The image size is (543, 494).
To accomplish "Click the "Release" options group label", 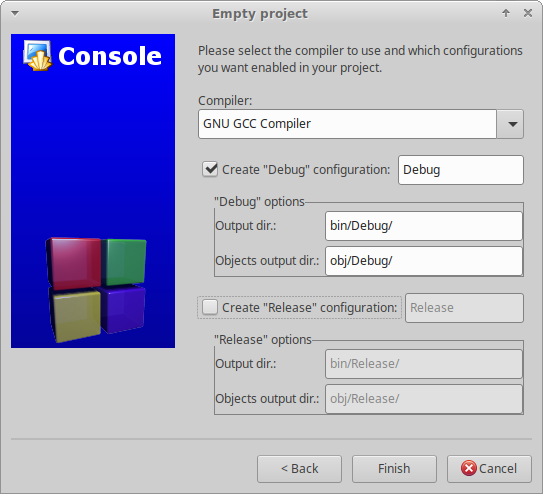I will point(263,340).
